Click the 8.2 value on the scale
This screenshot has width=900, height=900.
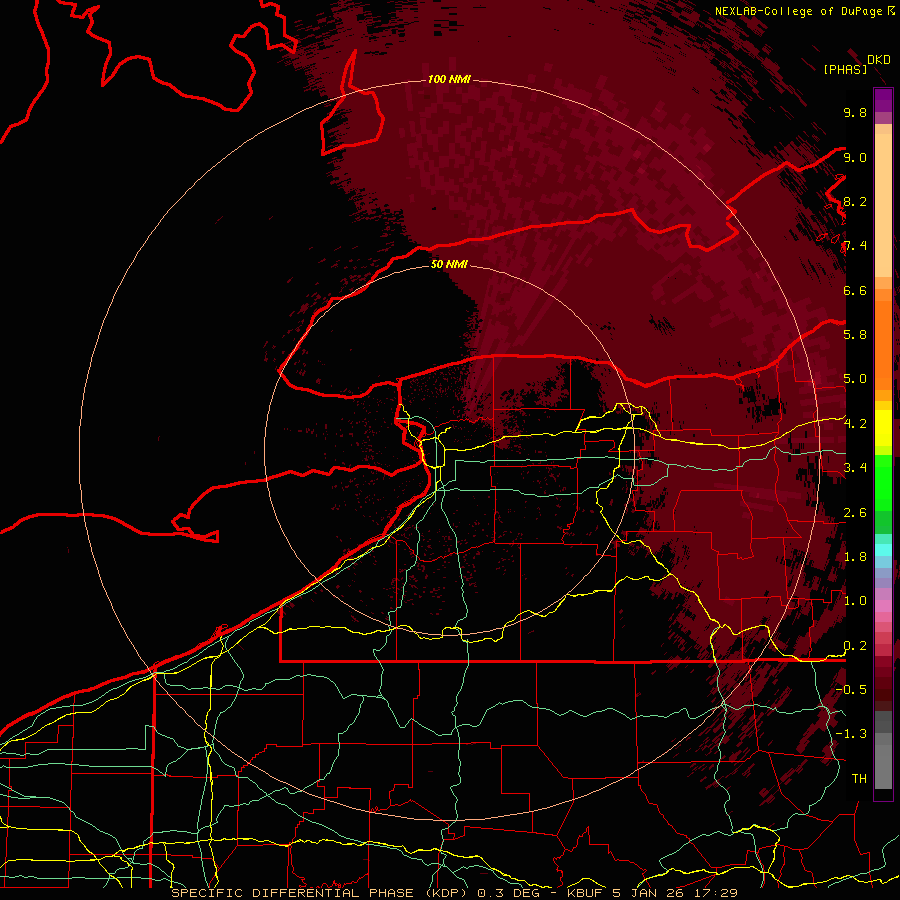tap(855, 201)
